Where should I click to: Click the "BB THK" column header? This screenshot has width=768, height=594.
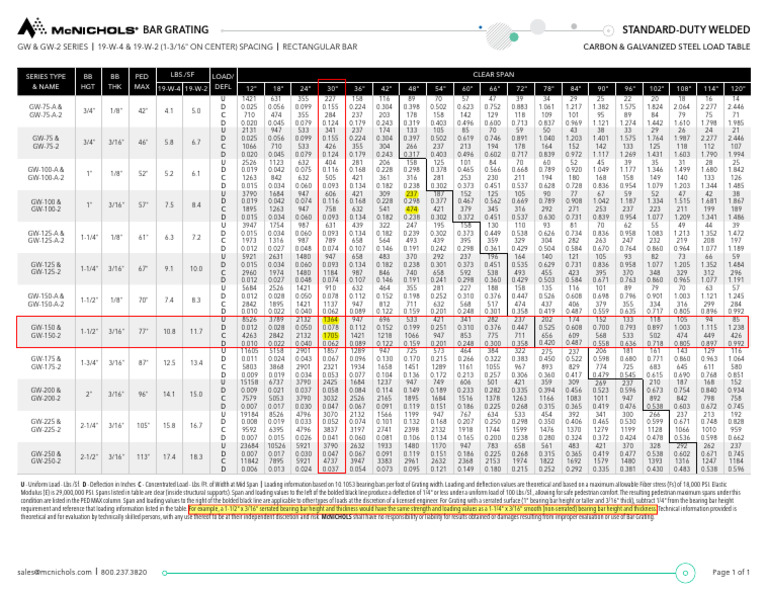(115, 82)
